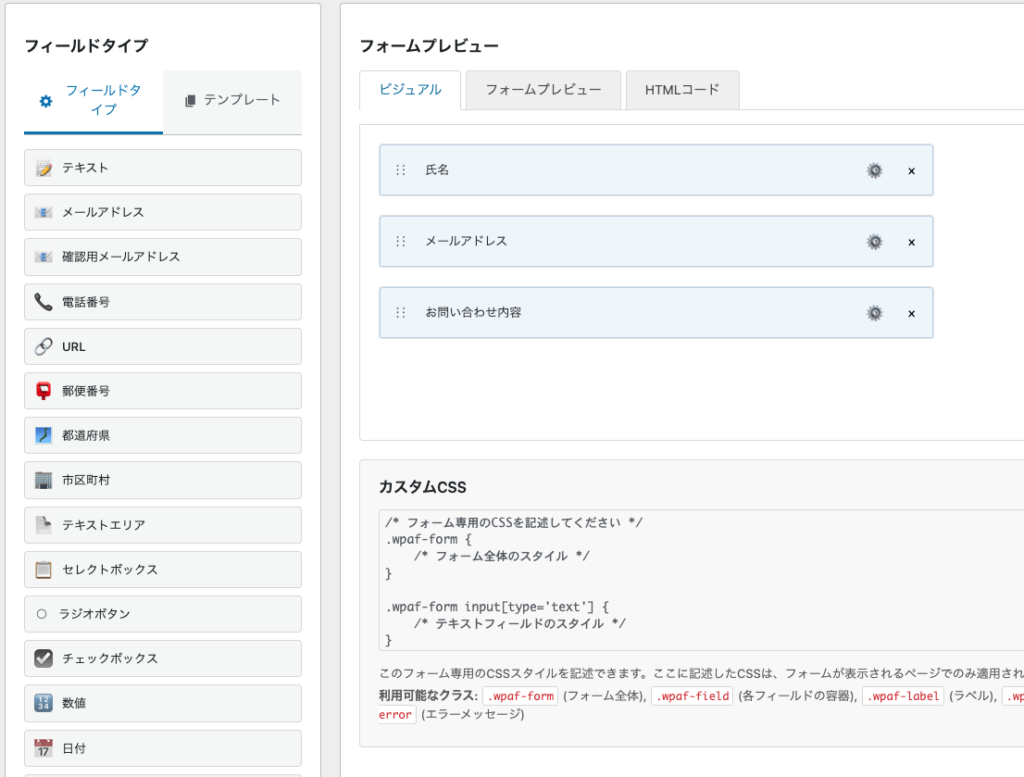Screen dimensions: 1024x777
Task: Switch to the テンプレート tab
Action: coord(232,101)
